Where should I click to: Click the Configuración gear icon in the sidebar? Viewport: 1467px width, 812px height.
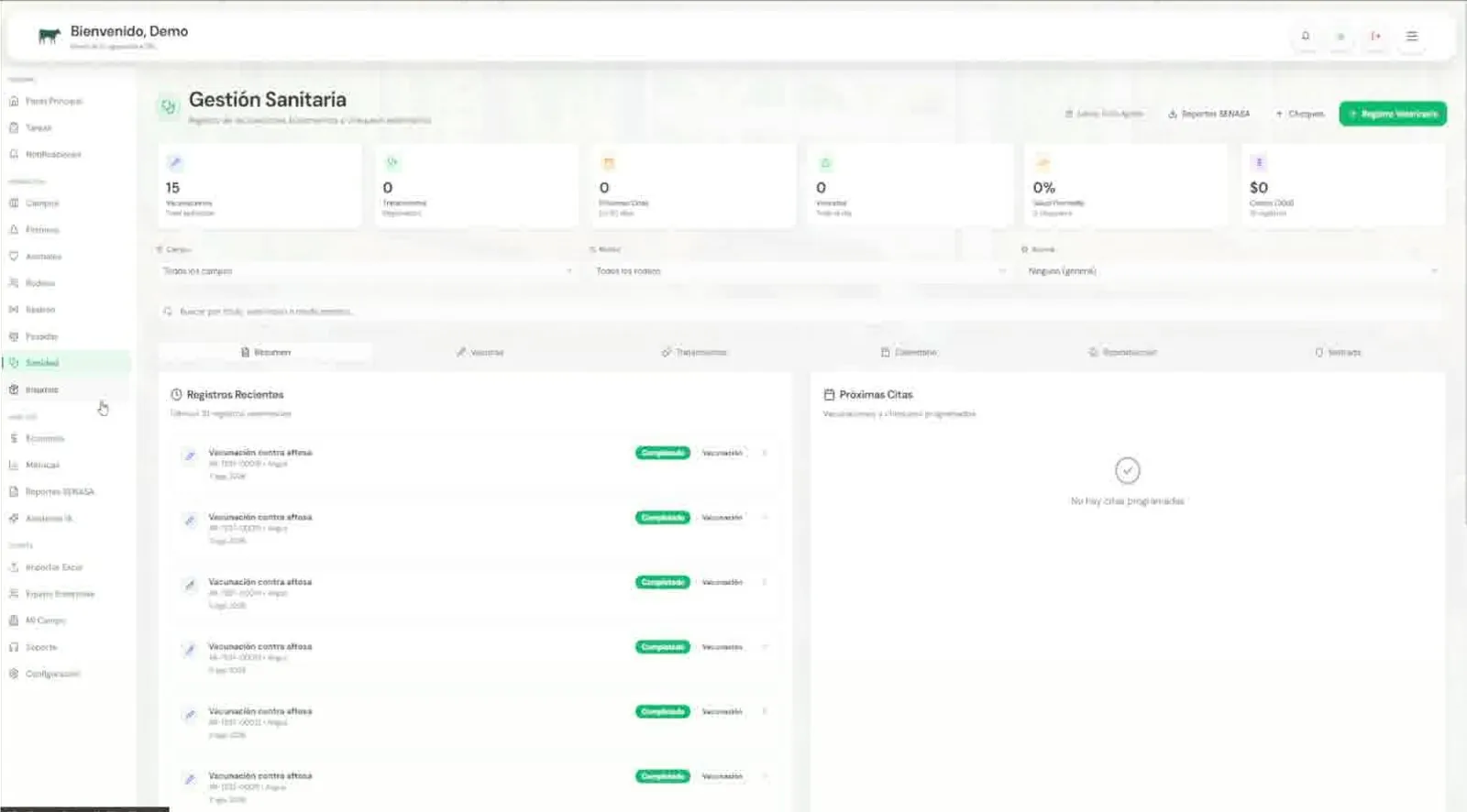pos(14,673)
